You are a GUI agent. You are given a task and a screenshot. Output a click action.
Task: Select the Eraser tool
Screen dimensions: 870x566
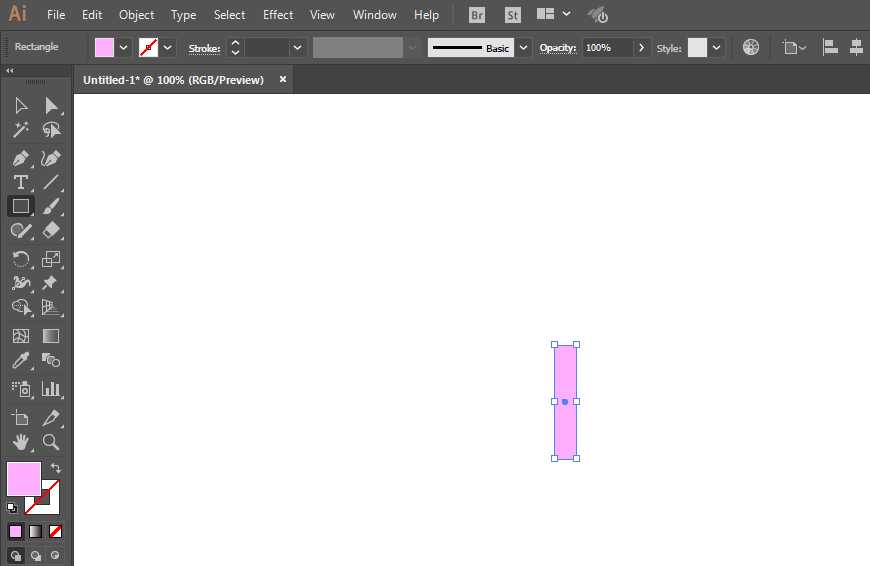[x=50, y=230]
